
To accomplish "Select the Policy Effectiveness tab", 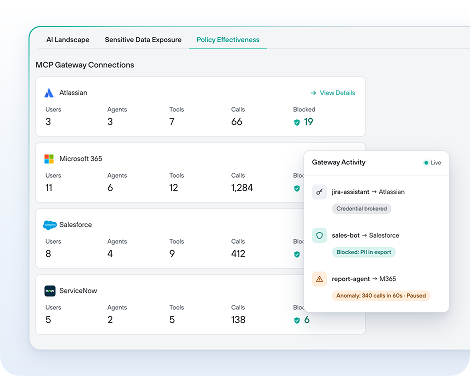I will pos(228,40).
